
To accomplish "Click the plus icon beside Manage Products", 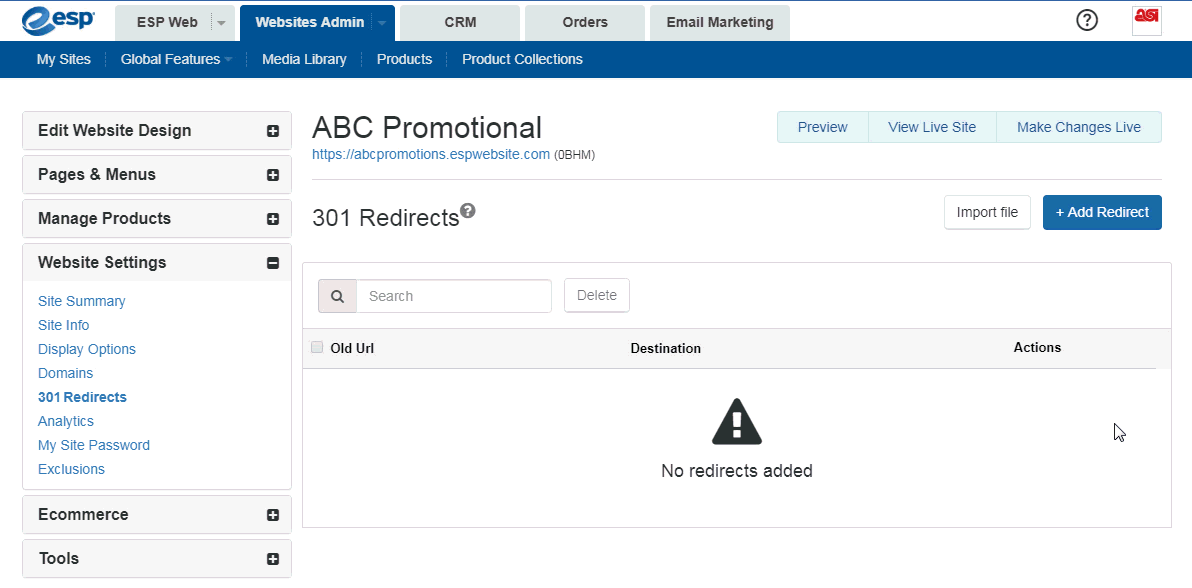I will click(x=273, y=219).
